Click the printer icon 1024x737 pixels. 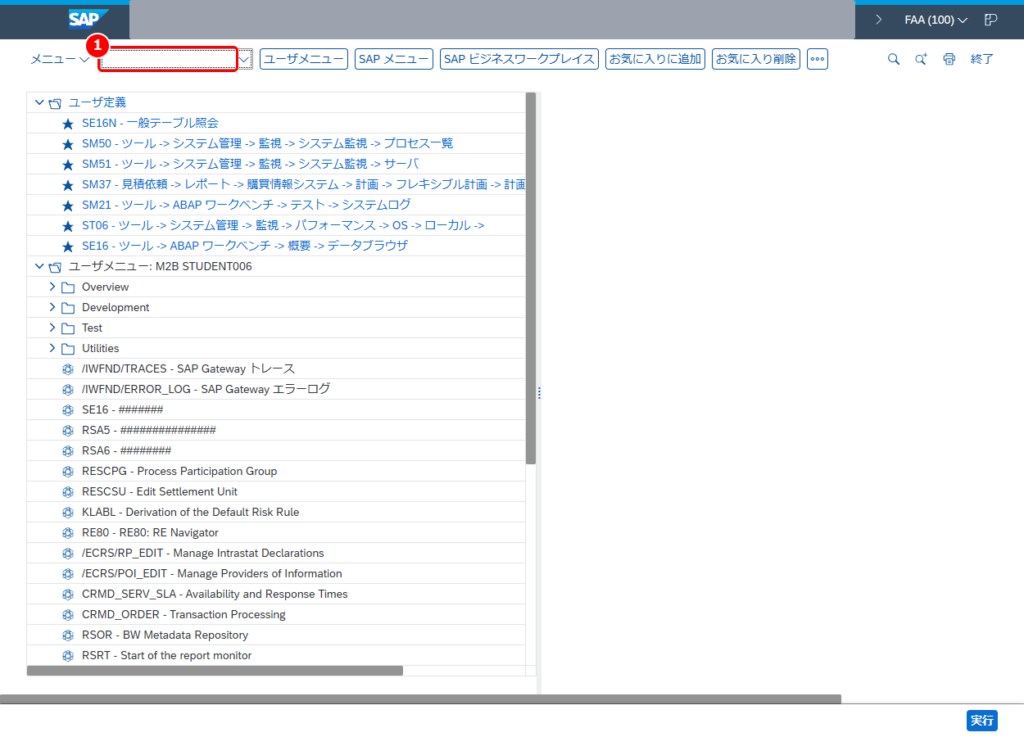(949, 59)
